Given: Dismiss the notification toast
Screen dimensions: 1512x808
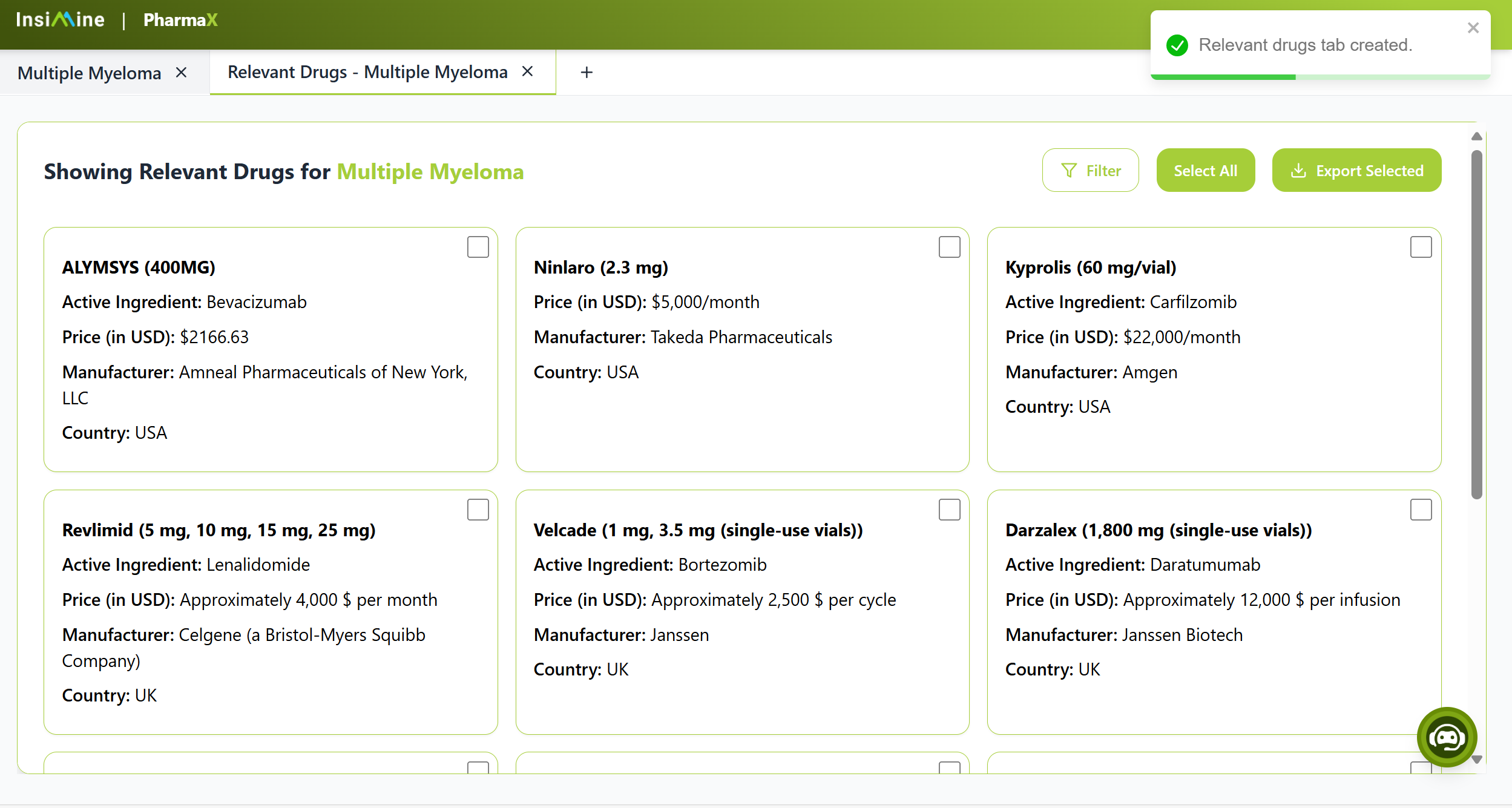Looking at the screenshot, I should (x=1473, y=28).
